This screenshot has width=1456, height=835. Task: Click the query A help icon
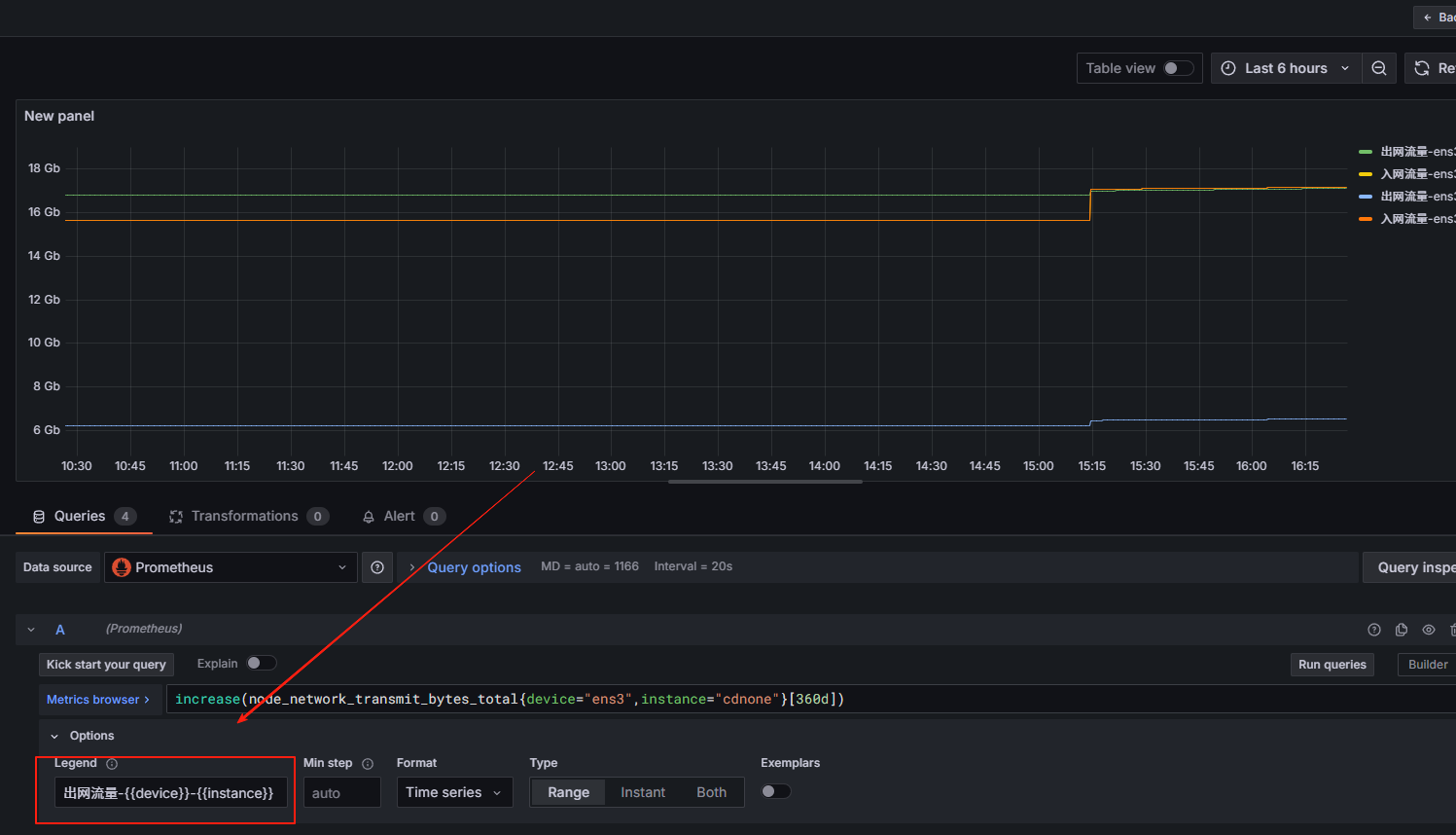coord(1373,630)
